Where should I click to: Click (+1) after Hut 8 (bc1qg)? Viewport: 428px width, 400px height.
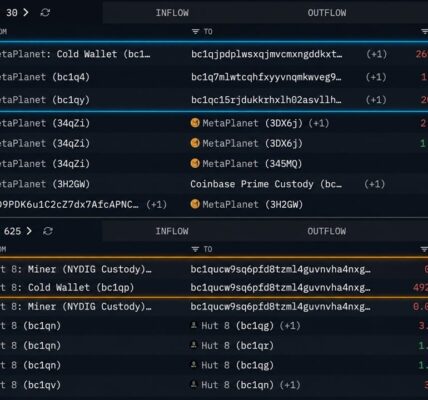coord(290,326)
